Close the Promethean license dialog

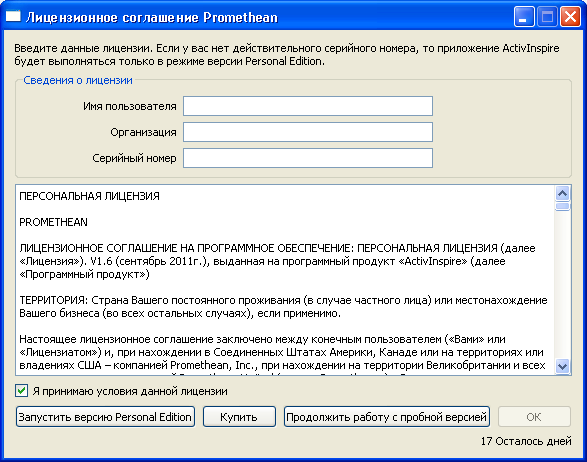tap(570, 17)
